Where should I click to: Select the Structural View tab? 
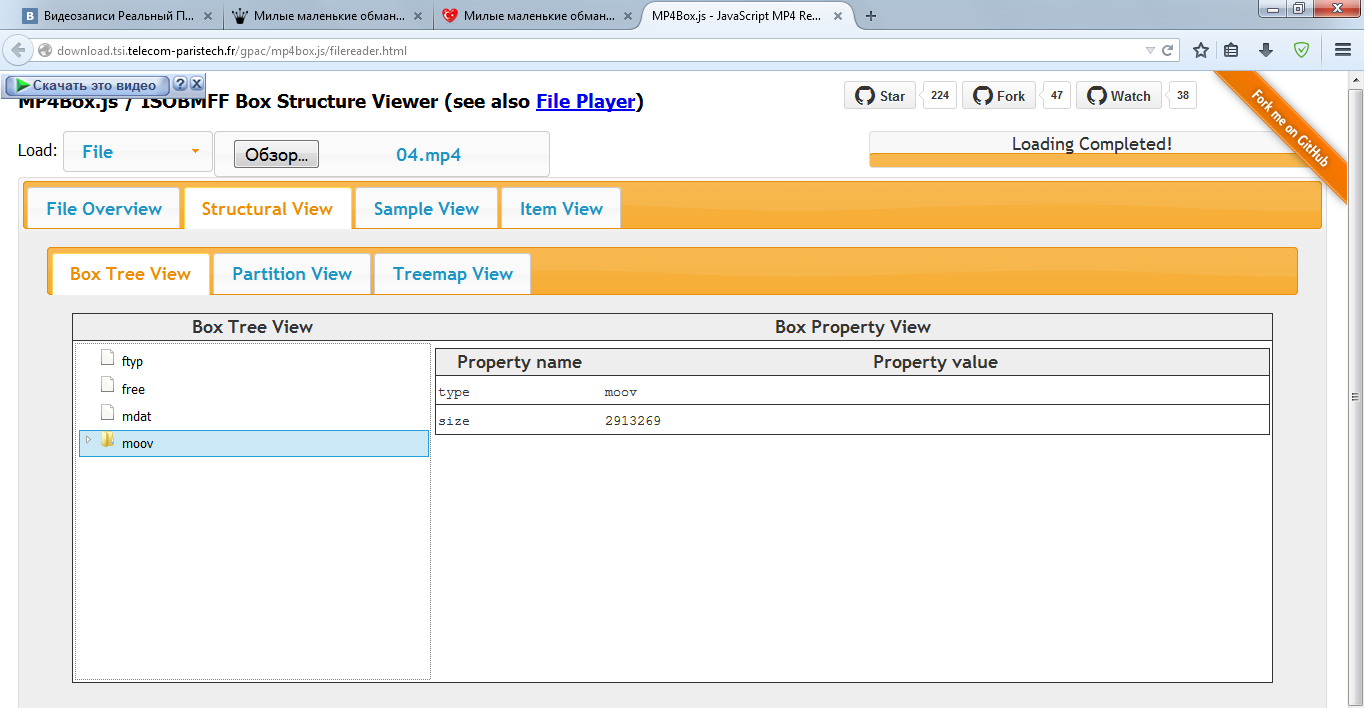pos(267,208)
